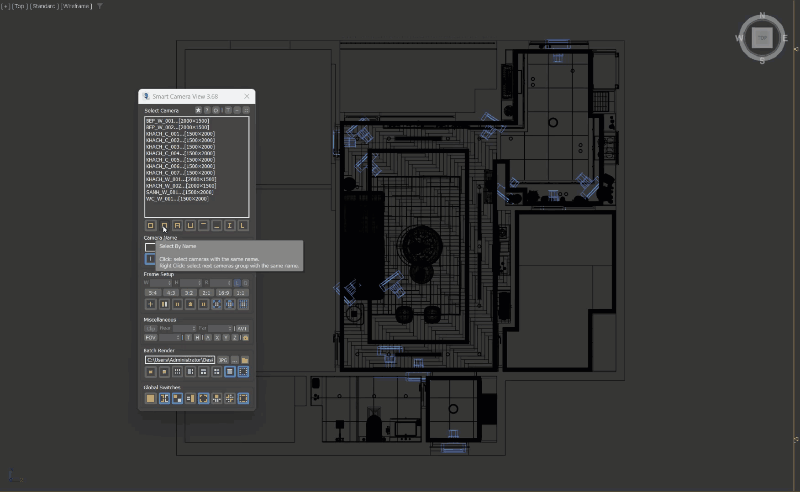
Task: Click the question mark help icon
Action: (x=207, y=110)
